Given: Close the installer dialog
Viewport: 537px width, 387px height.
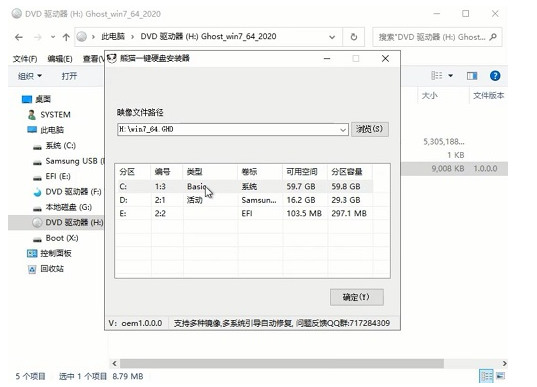Looking at the screenshot, I should 385,59.
